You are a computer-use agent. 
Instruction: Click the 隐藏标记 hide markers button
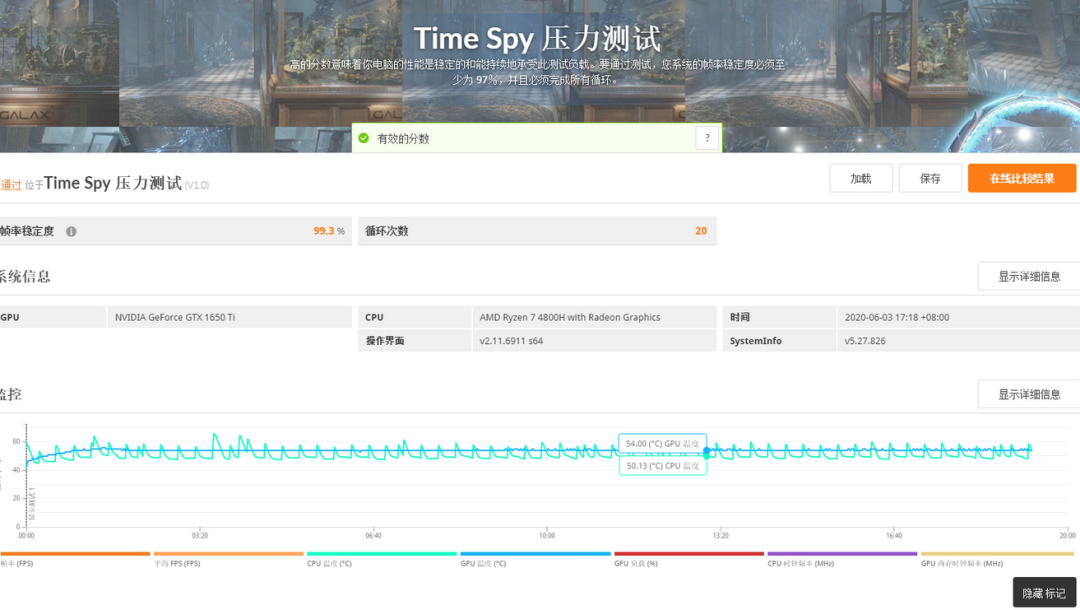tap(1044, 593)
